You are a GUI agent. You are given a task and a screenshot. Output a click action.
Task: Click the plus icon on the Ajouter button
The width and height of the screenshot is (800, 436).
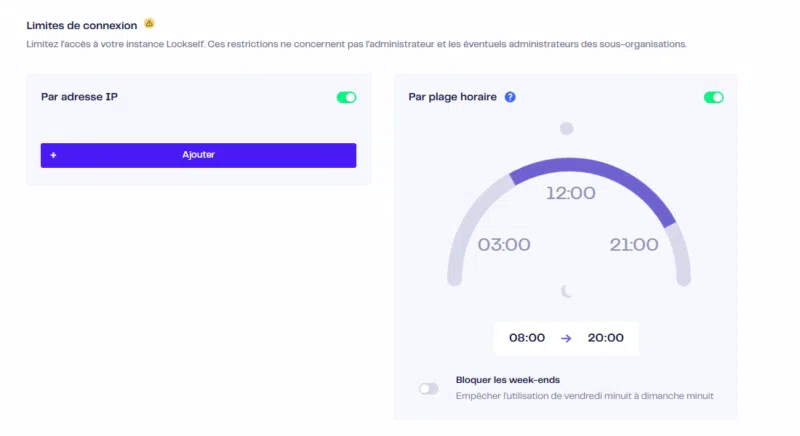(x=53, y=155)
